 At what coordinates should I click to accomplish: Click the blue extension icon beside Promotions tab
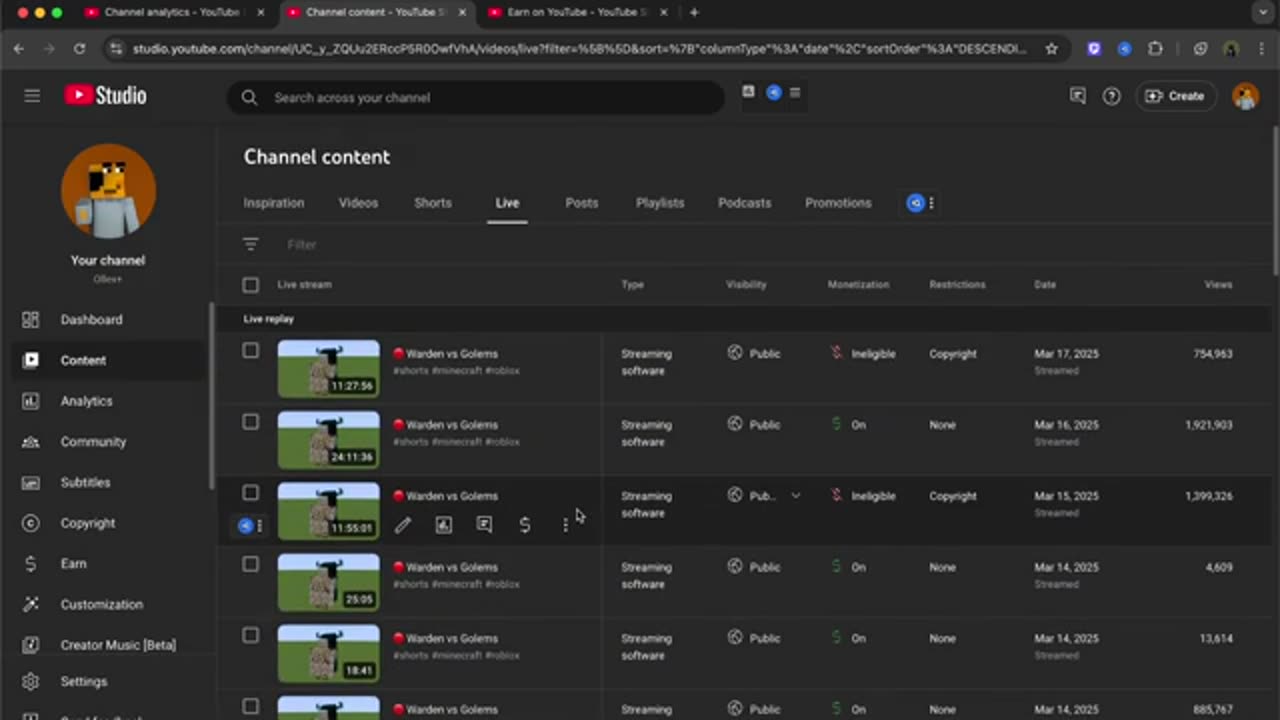click(x=915, y=203)
